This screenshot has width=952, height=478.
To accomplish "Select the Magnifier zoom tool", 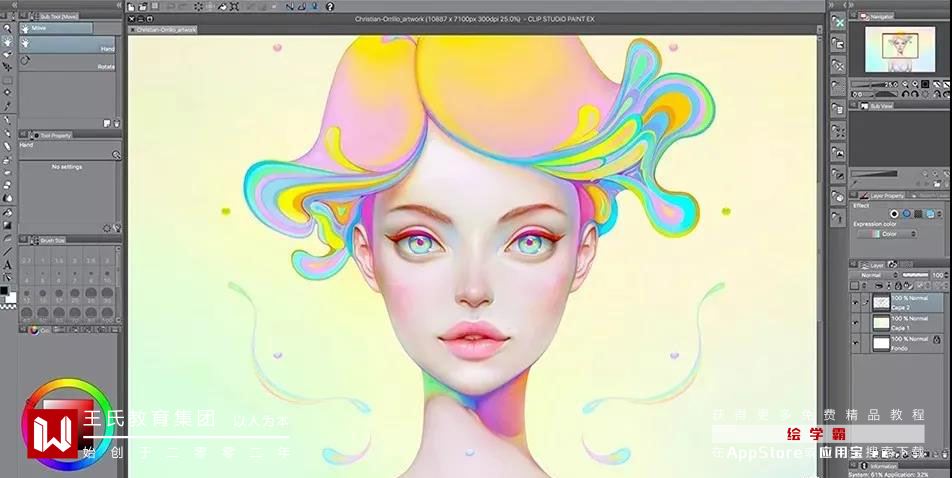I will (7, 29).
